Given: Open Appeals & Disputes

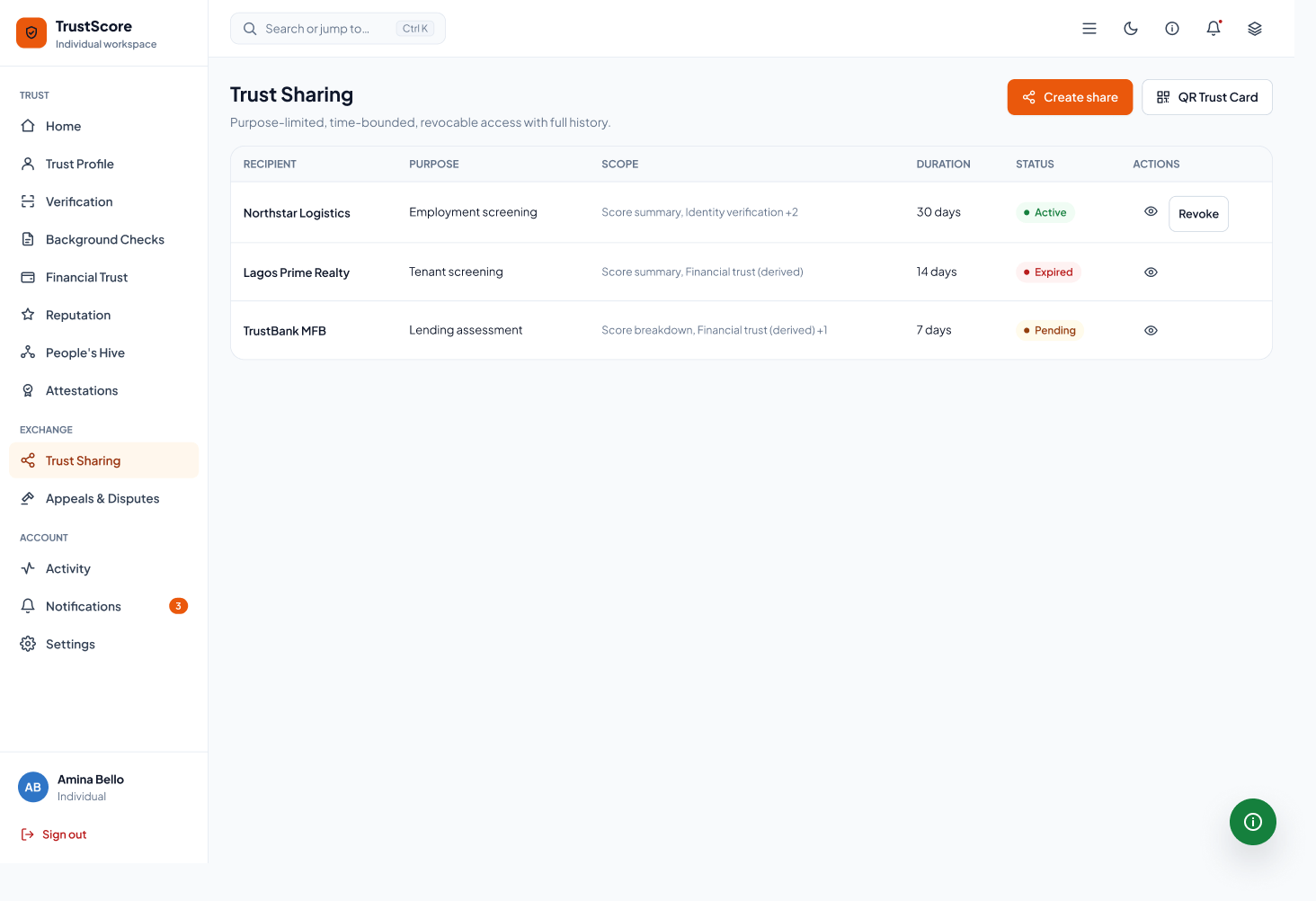Looking at the screenshot, I should coord(103,498).
